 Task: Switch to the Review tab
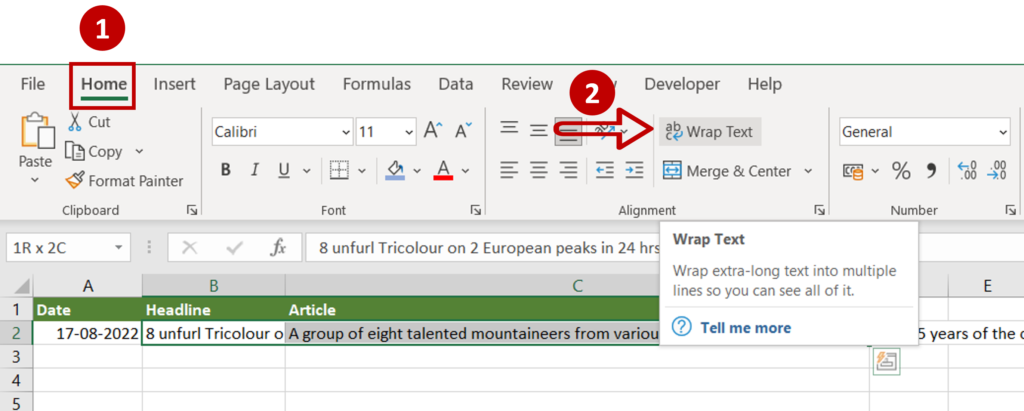coord(527,84)
